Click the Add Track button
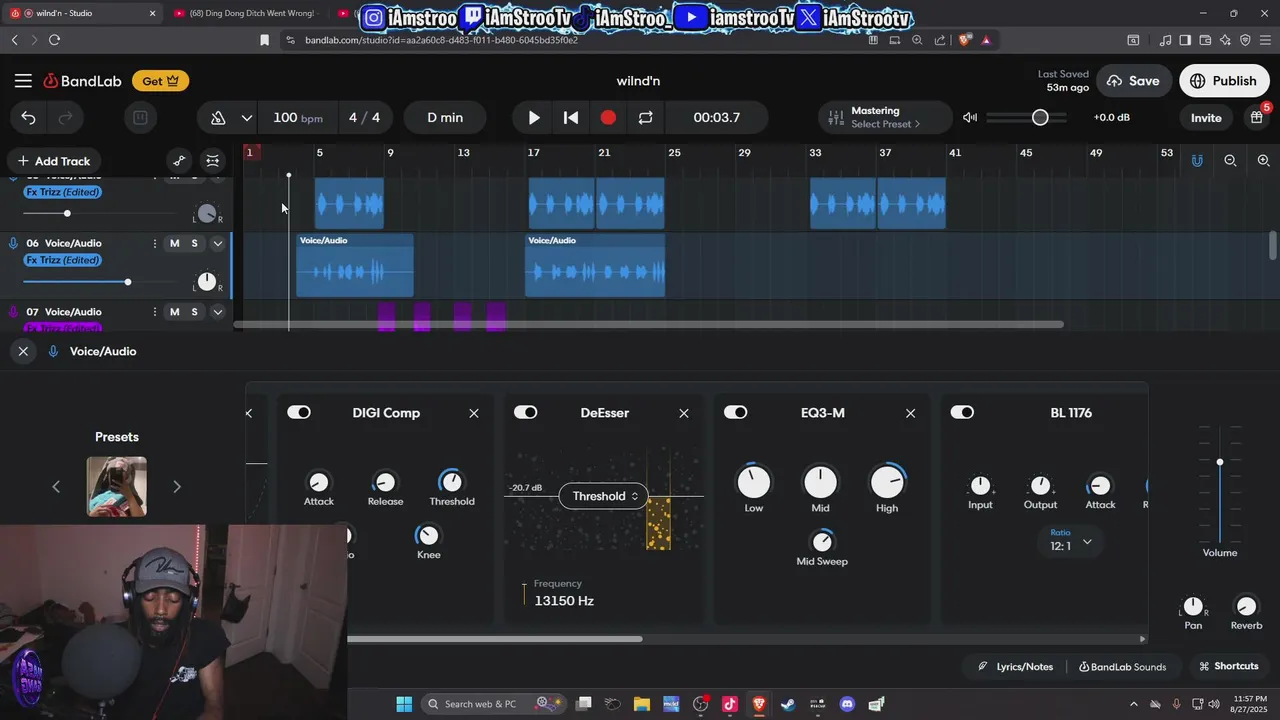The width and height of the screenshot is (1280, 720). click(x=54, y=161)
